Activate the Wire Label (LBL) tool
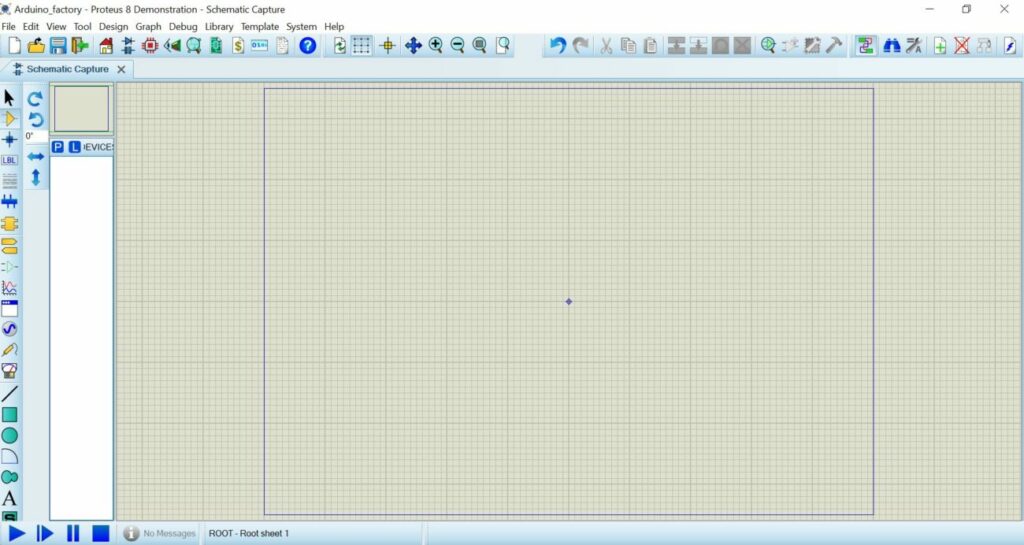The width and height of the screenshot is (1024, 545). (10, 160)
